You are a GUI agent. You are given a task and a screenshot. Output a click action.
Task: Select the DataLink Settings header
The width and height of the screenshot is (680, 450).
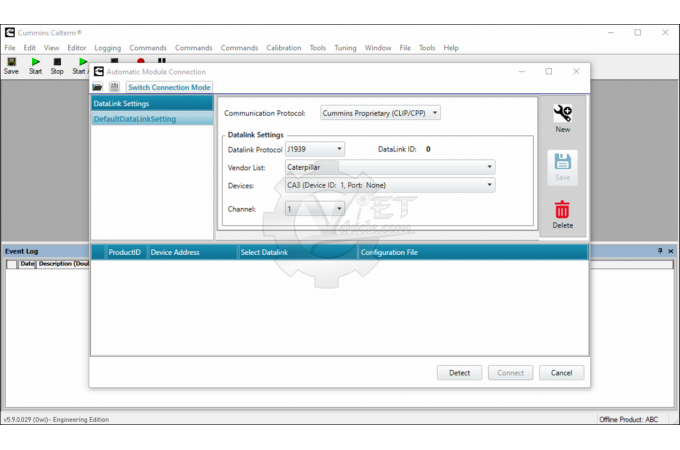(x=152, y=104)
